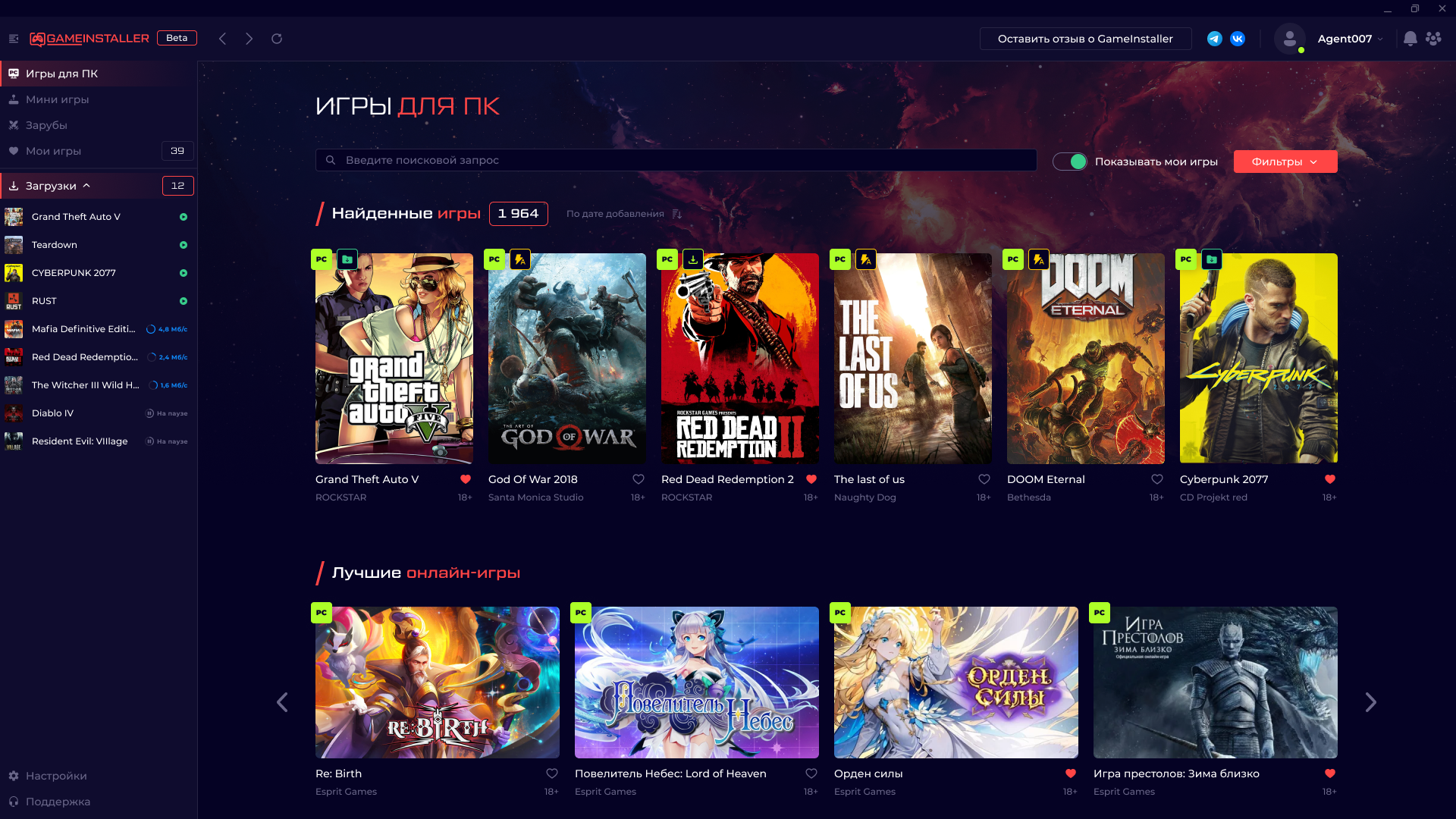Show next online games with right chevron
Viewport: 1456px width, 819px height.
1370,702
